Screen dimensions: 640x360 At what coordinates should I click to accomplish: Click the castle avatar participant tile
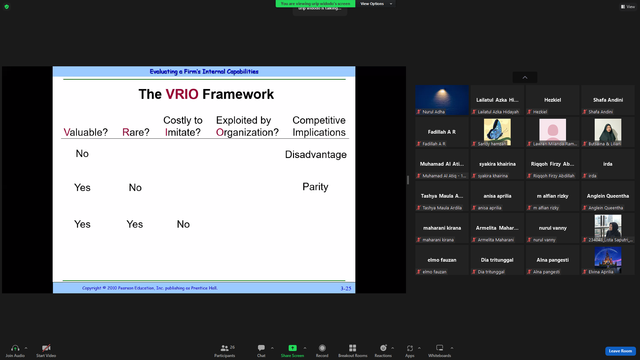pos(608,260)
